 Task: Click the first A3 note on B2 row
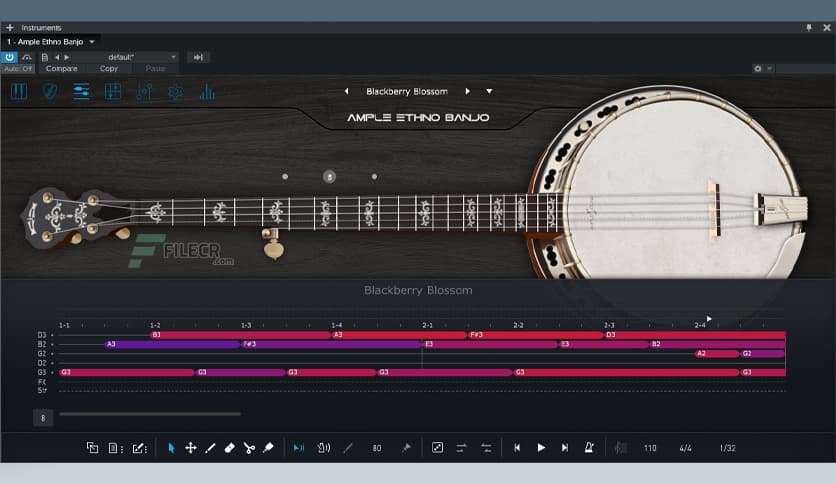click(x=173, y=344)
